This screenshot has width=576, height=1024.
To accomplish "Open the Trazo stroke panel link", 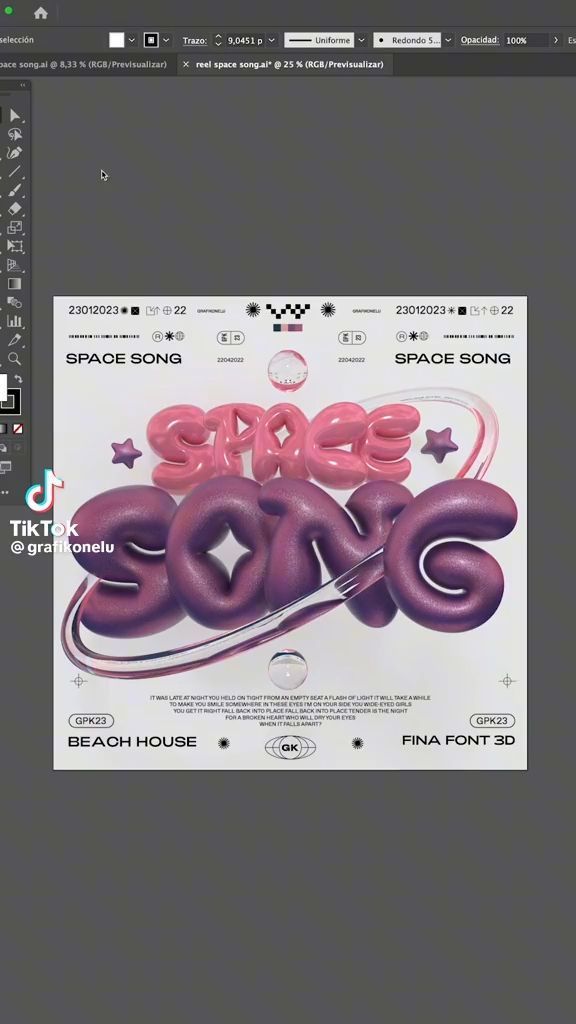I will [195, 40].
